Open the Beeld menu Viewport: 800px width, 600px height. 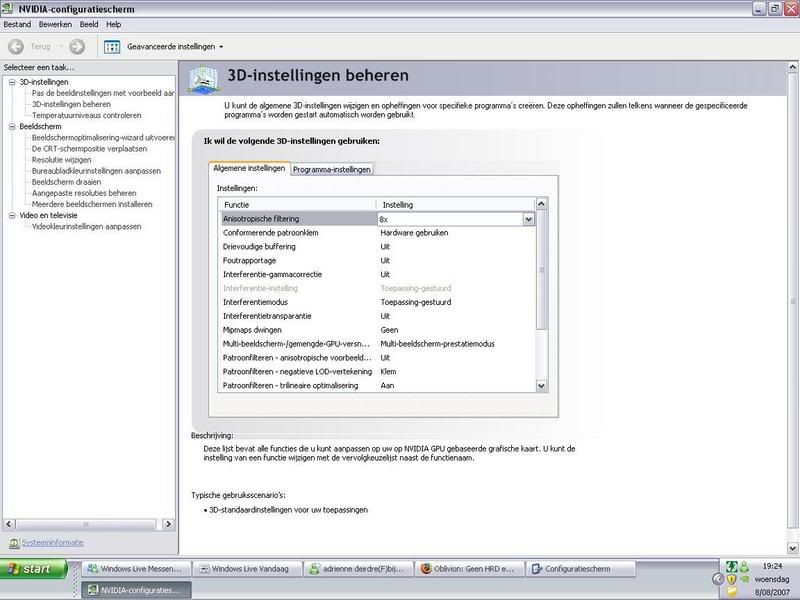pos(88,24)
